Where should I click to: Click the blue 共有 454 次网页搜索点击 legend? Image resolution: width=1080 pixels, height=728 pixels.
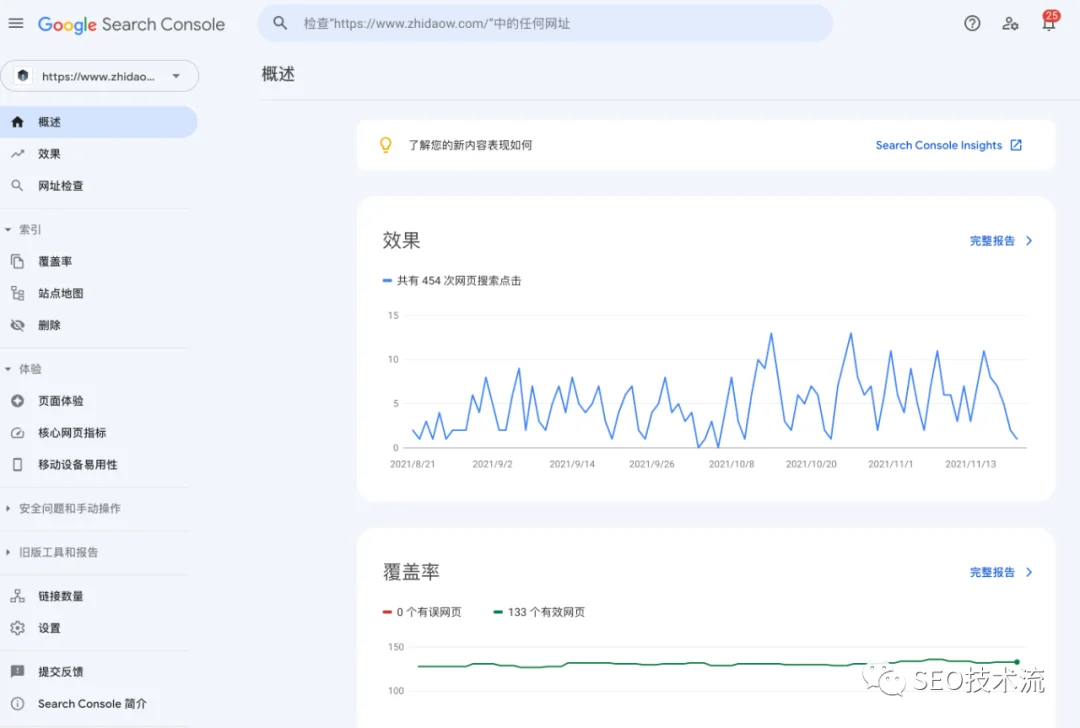coord(452,280)
